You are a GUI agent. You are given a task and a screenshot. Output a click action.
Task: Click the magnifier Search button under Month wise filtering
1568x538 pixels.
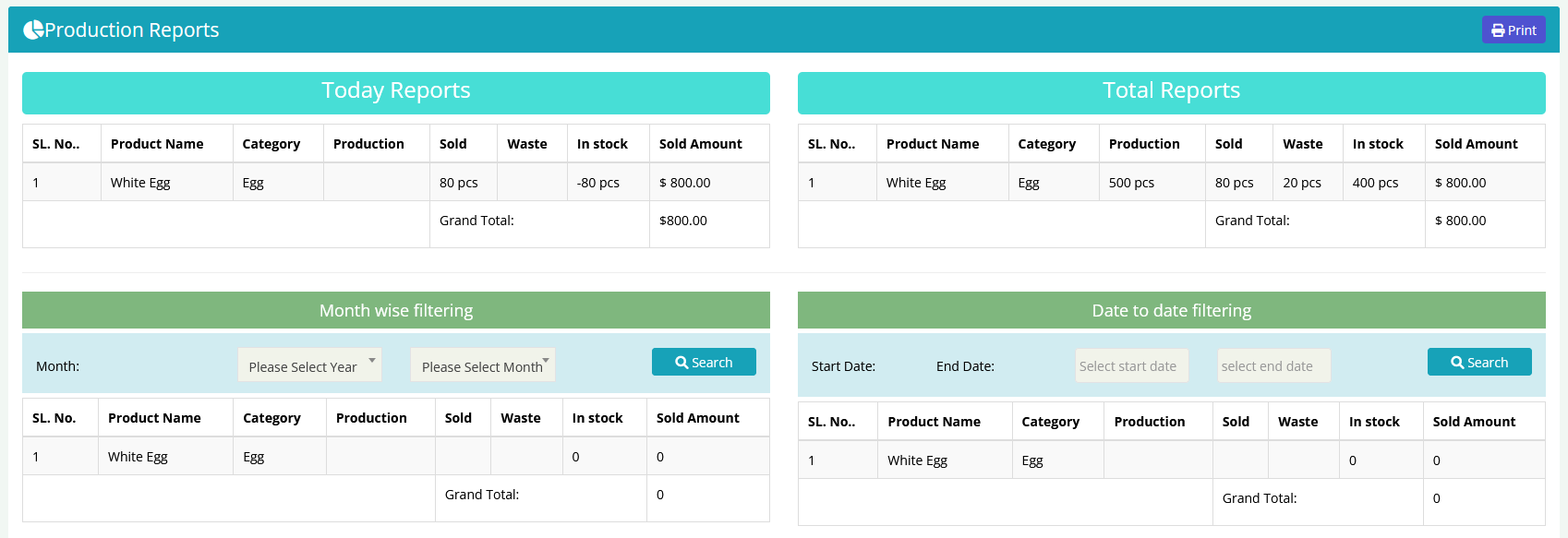click(704, 363)
